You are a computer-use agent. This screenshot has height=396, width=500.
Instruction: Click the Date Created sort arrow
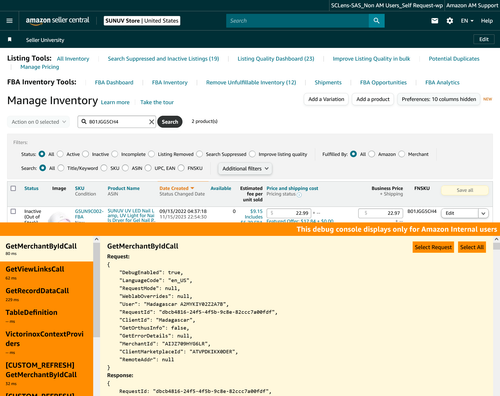point(192,188)
